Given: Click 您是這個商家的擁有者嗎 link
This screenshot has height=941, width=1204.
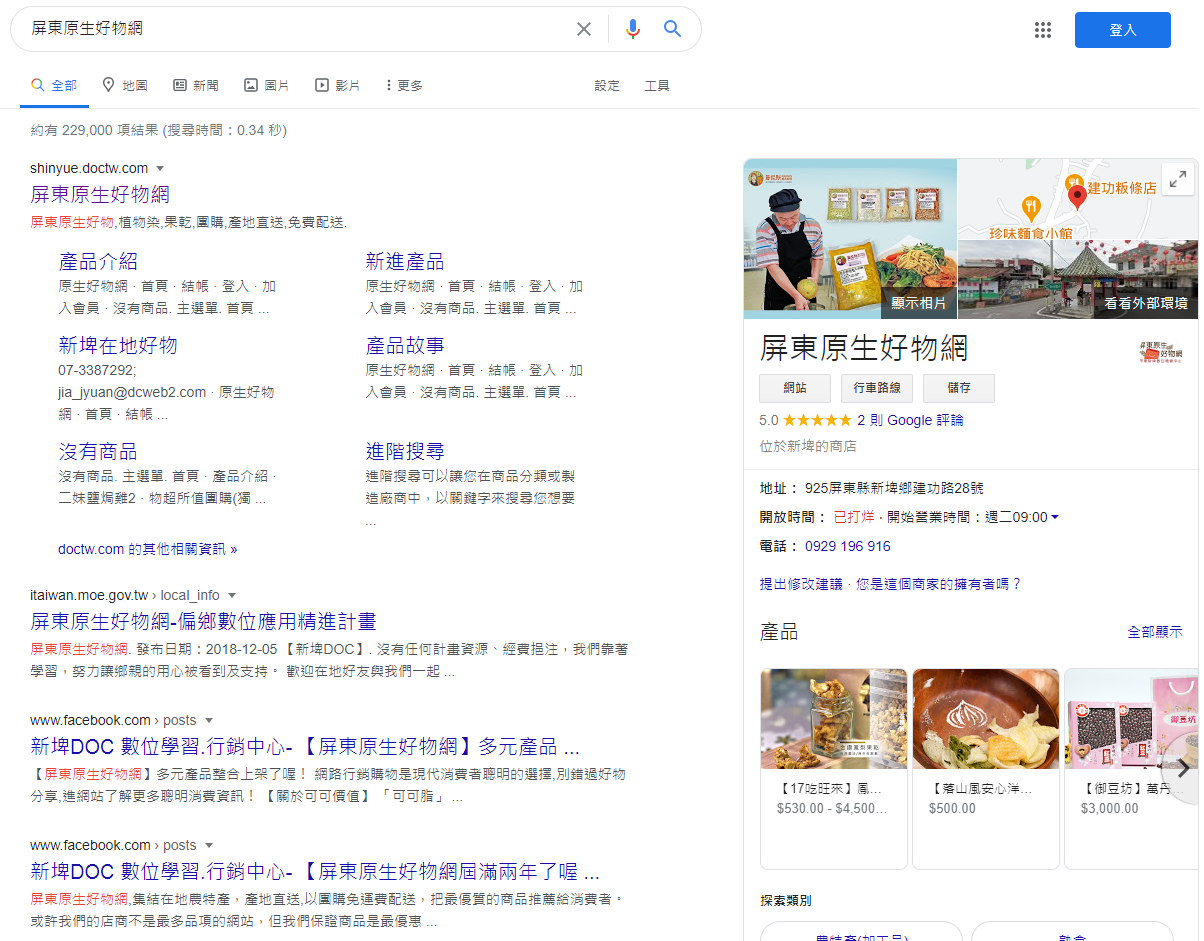Looking at the screenshot, I should 939,584.
